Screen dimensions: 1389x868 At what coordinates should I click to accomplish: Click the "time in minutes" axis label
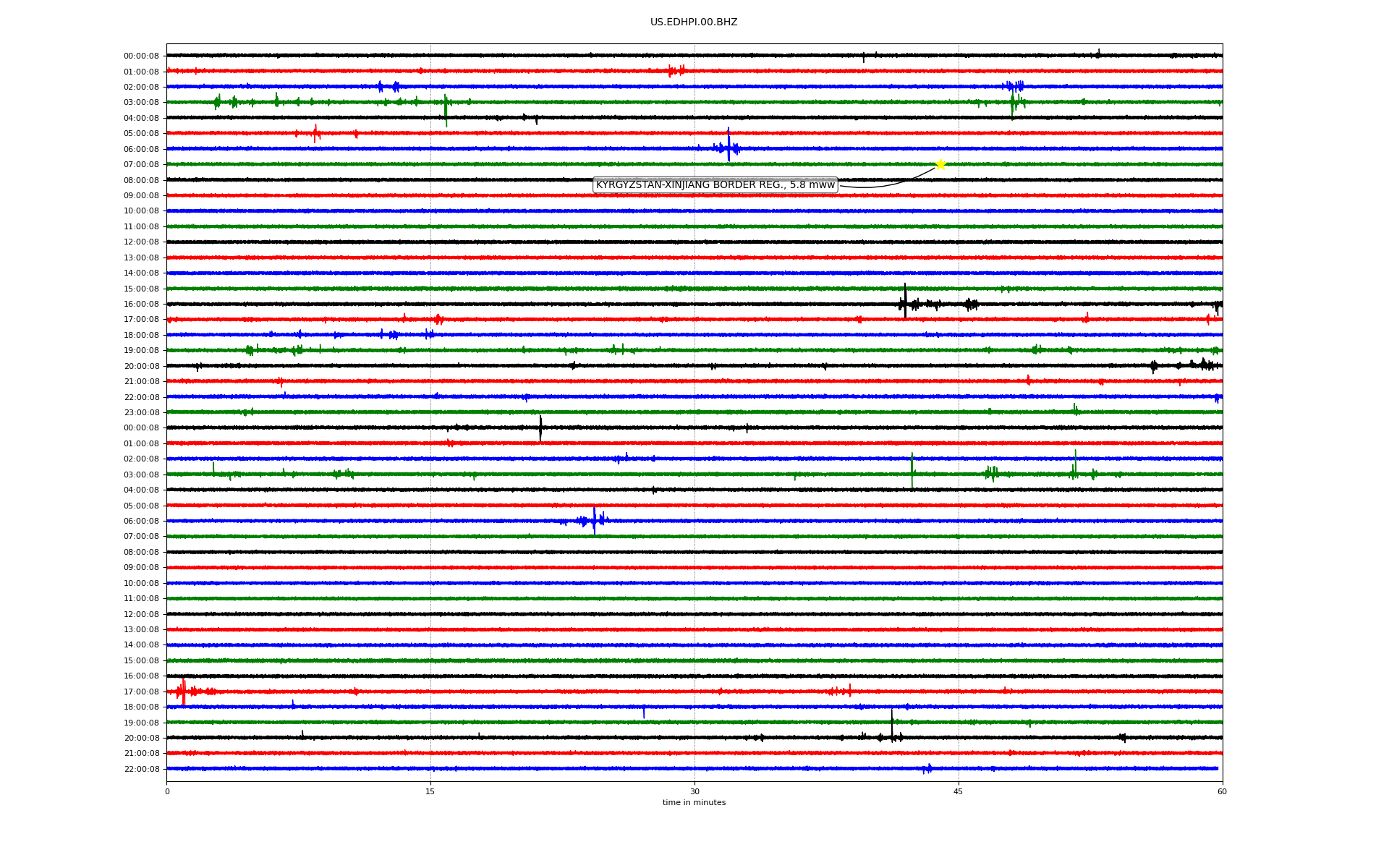[x=694, y=803]
